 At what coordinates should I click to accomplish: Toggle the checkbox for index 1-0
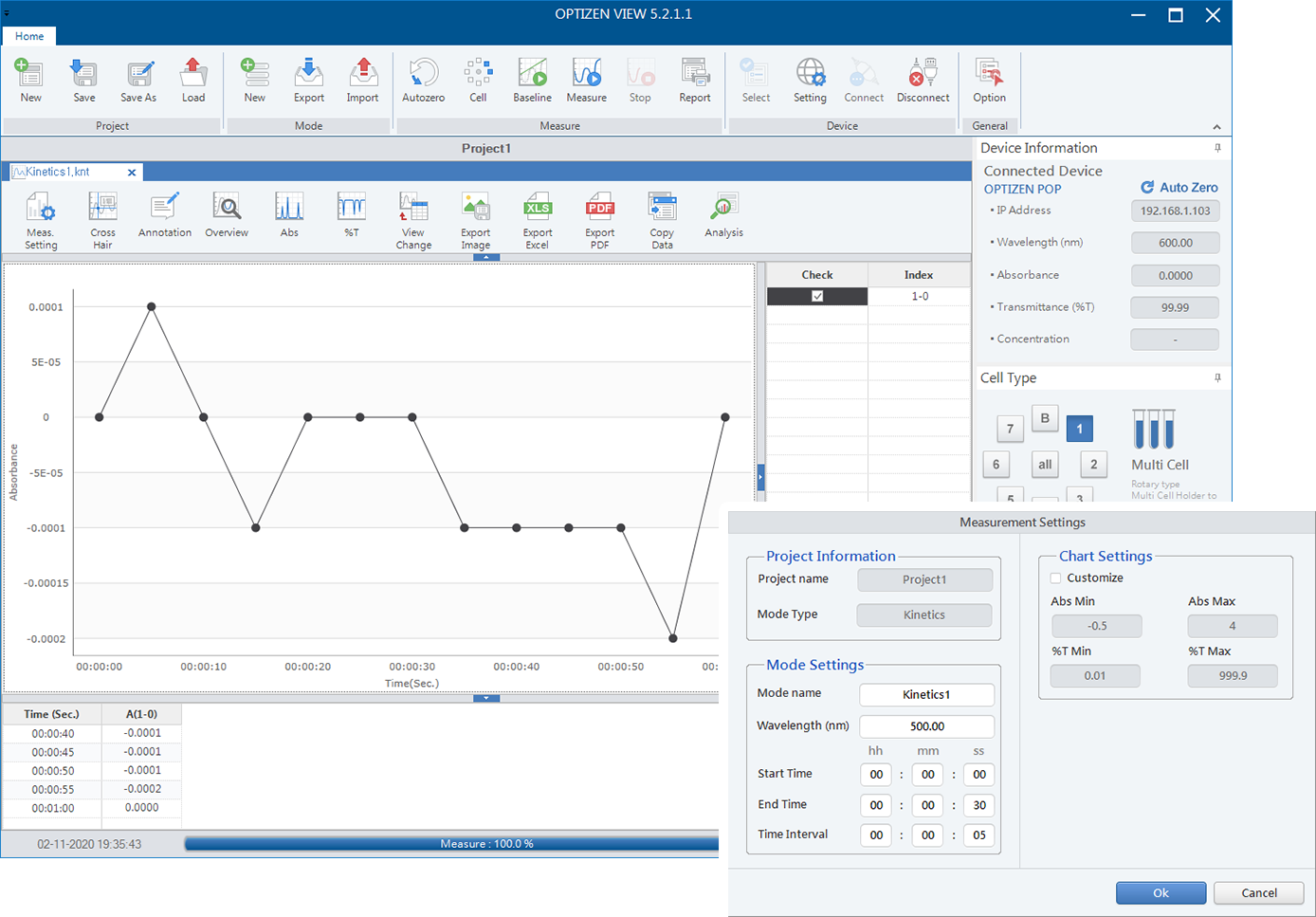pos(817,296)
